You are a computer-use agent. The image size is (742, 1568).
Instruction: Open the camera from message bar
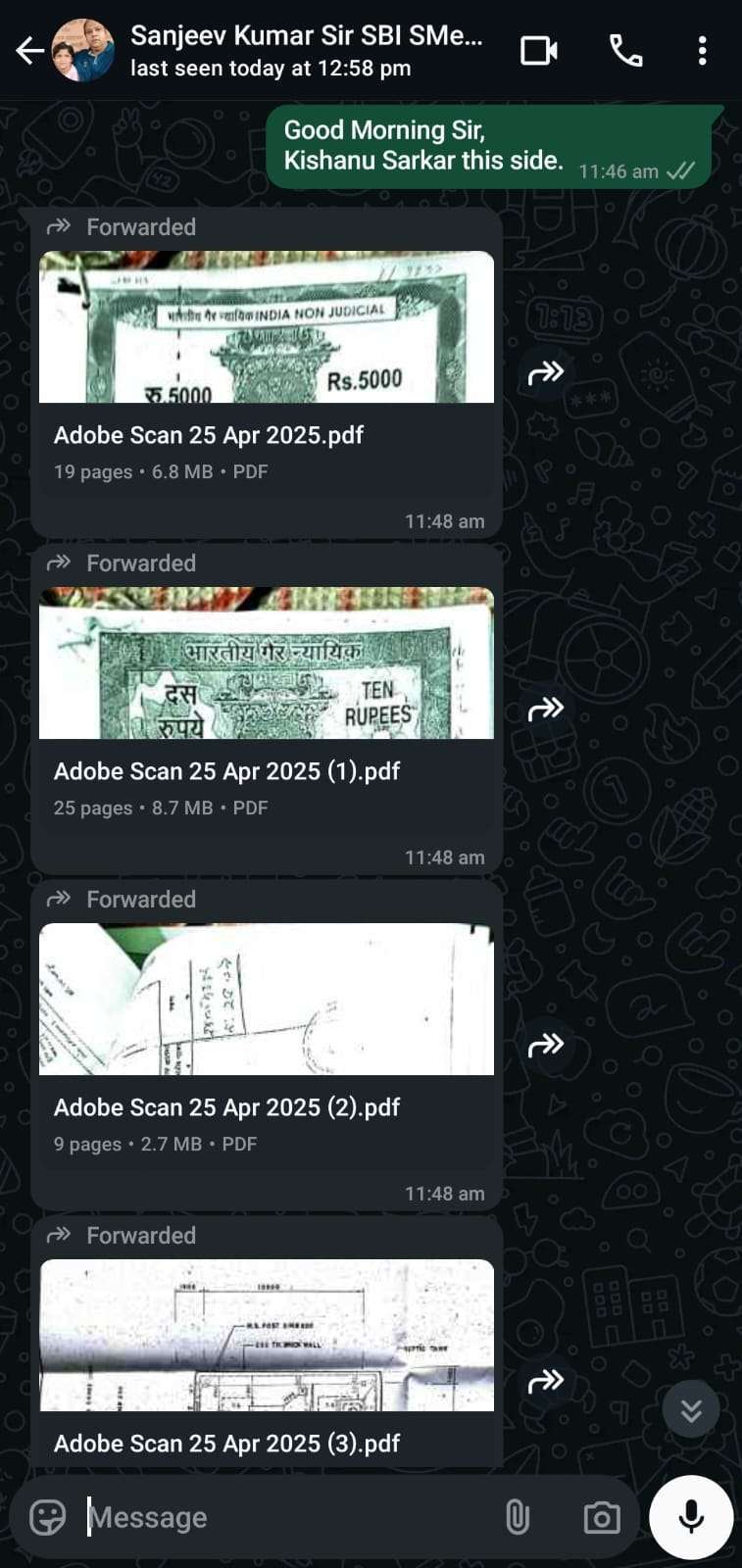coord(601,1517)
